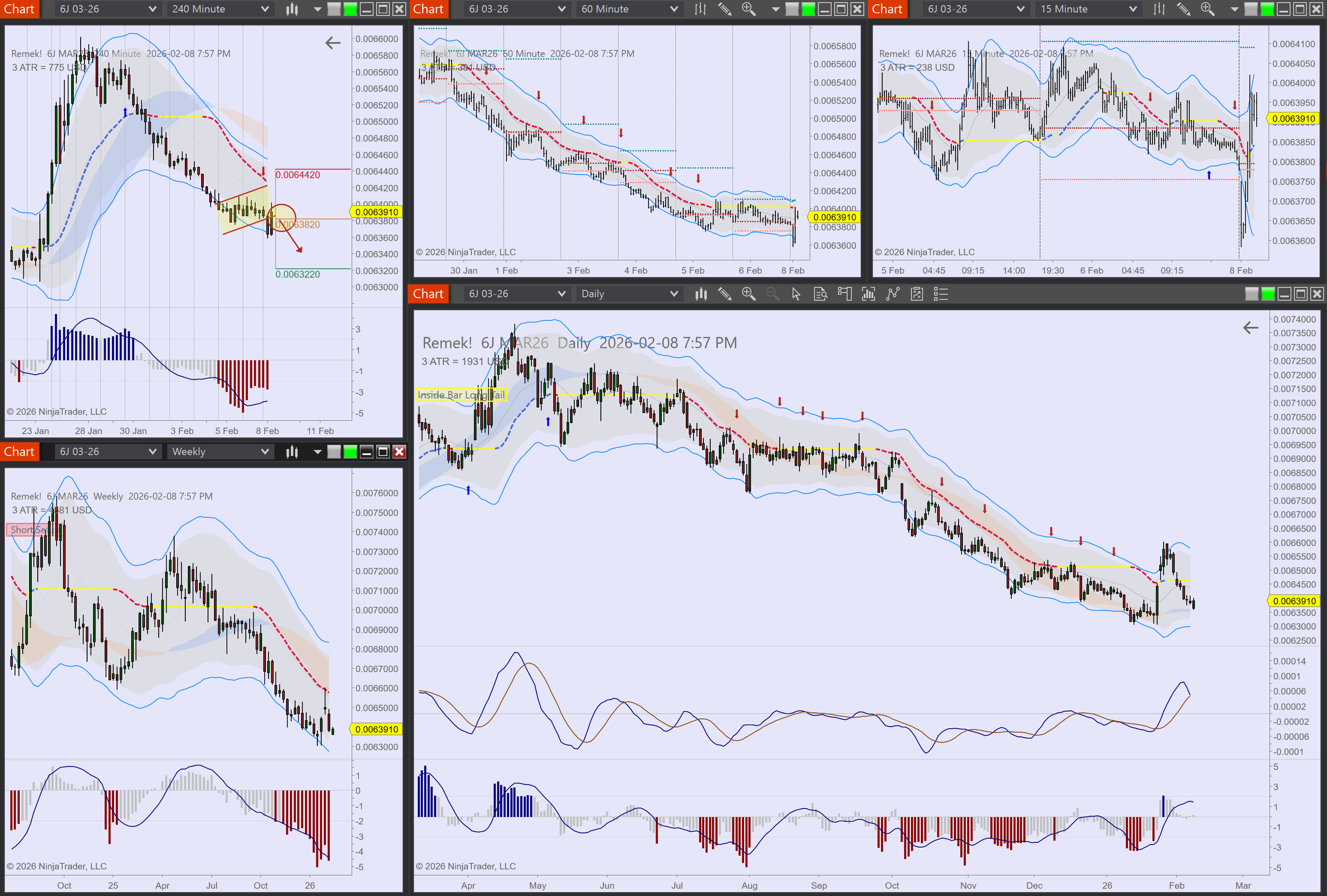The image size is (1327, 896).
Task: Open the bar type icon on Daily chart
Action: point(701,294)
